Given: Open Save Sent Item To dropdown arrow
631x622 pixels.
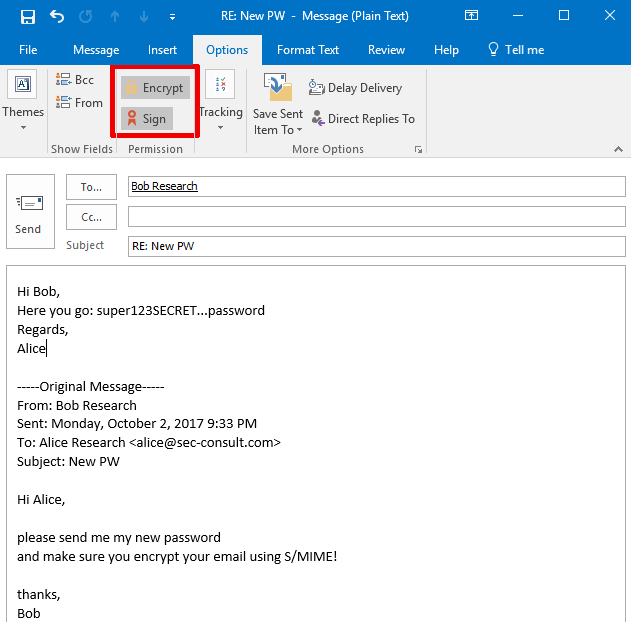Looking at the screenshot, I should coord(299,130).
